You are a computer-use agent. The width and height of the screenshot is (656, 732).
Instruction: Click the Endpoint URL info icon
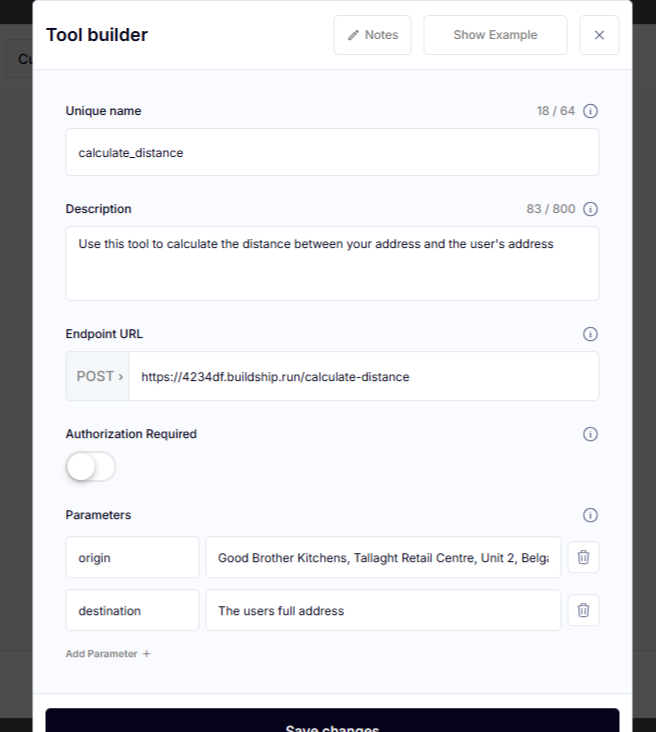590,334
